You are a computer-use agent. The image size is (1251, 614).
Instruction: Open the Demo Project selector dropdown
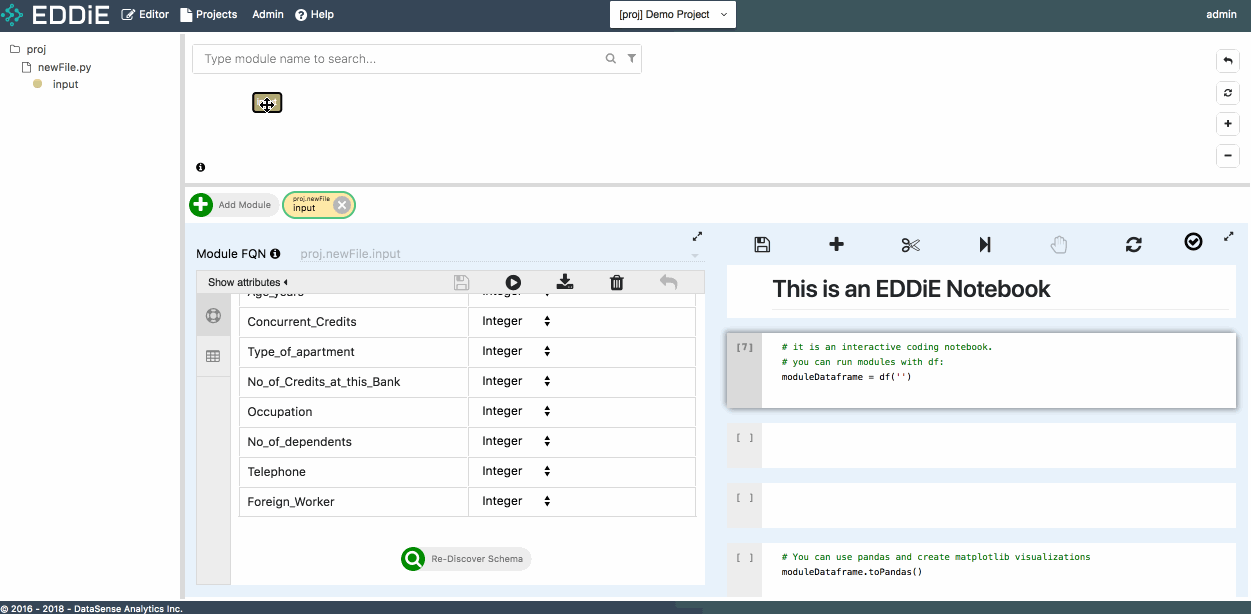pyautogui.click(x=673, y=15)
